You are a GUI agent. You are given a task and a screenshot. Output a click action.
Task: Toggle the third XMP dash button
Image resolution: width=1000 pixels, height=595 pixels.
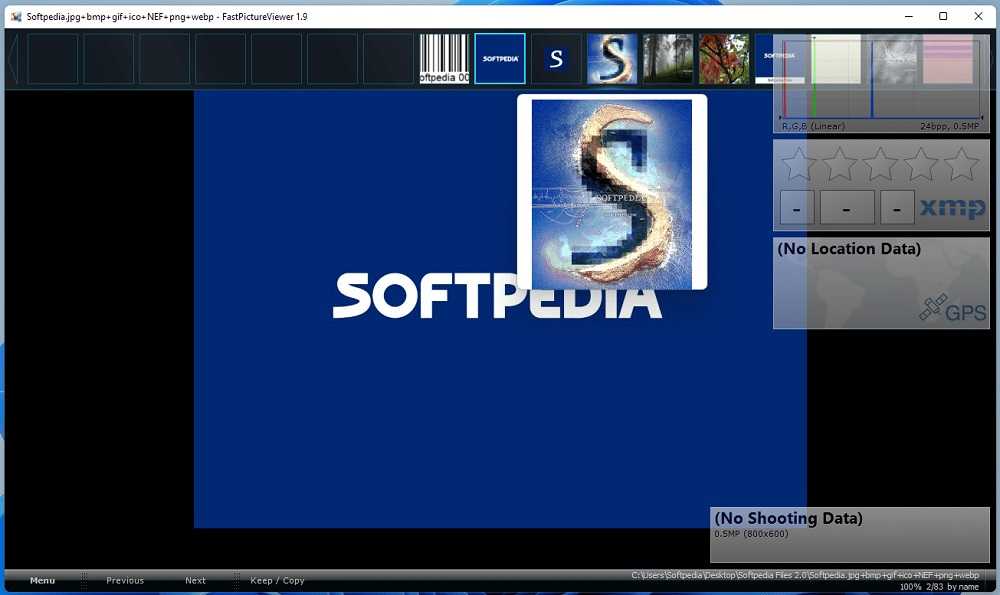(x=897, y=208)
